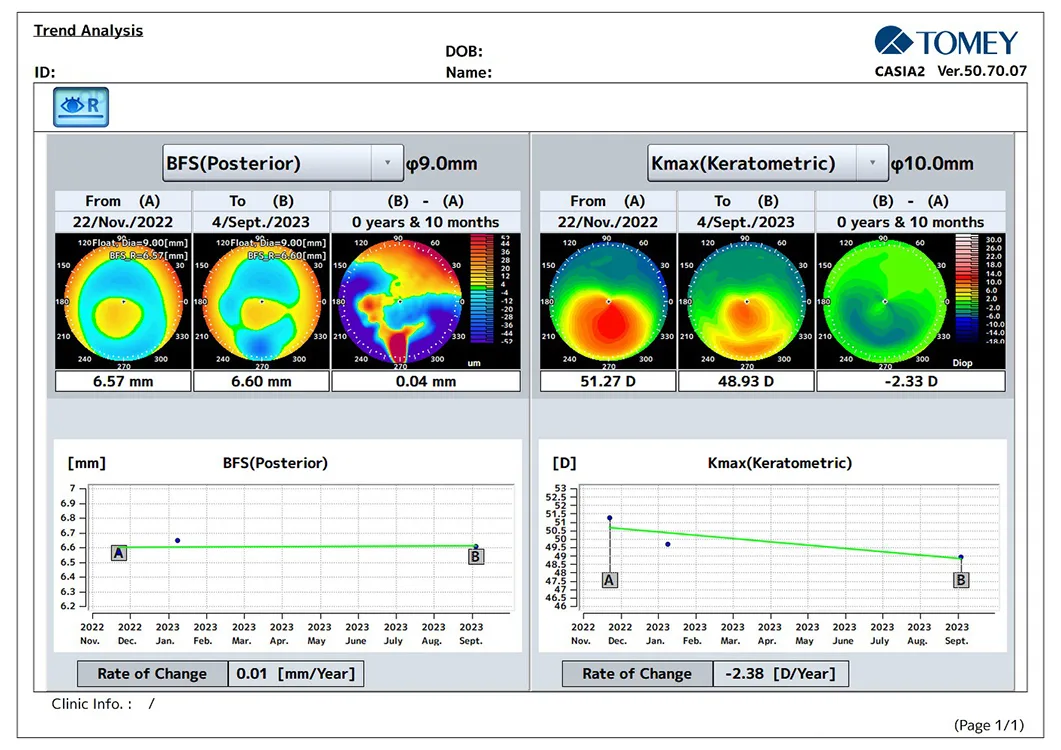This screenshot has width=1061, height=750.
Task: Click the Trend Analysis title
Action: [x=89, y=30]
